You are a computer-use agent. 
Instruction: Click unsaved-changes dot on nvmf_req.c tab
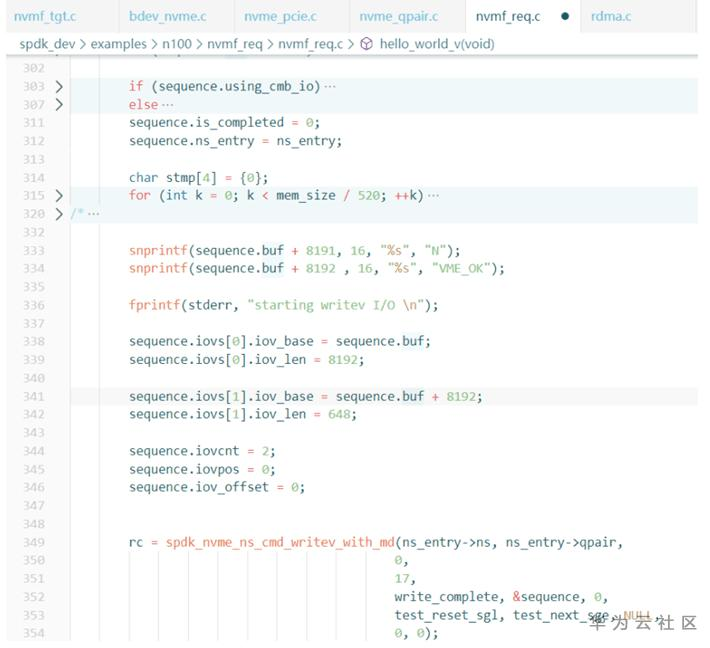565,16
